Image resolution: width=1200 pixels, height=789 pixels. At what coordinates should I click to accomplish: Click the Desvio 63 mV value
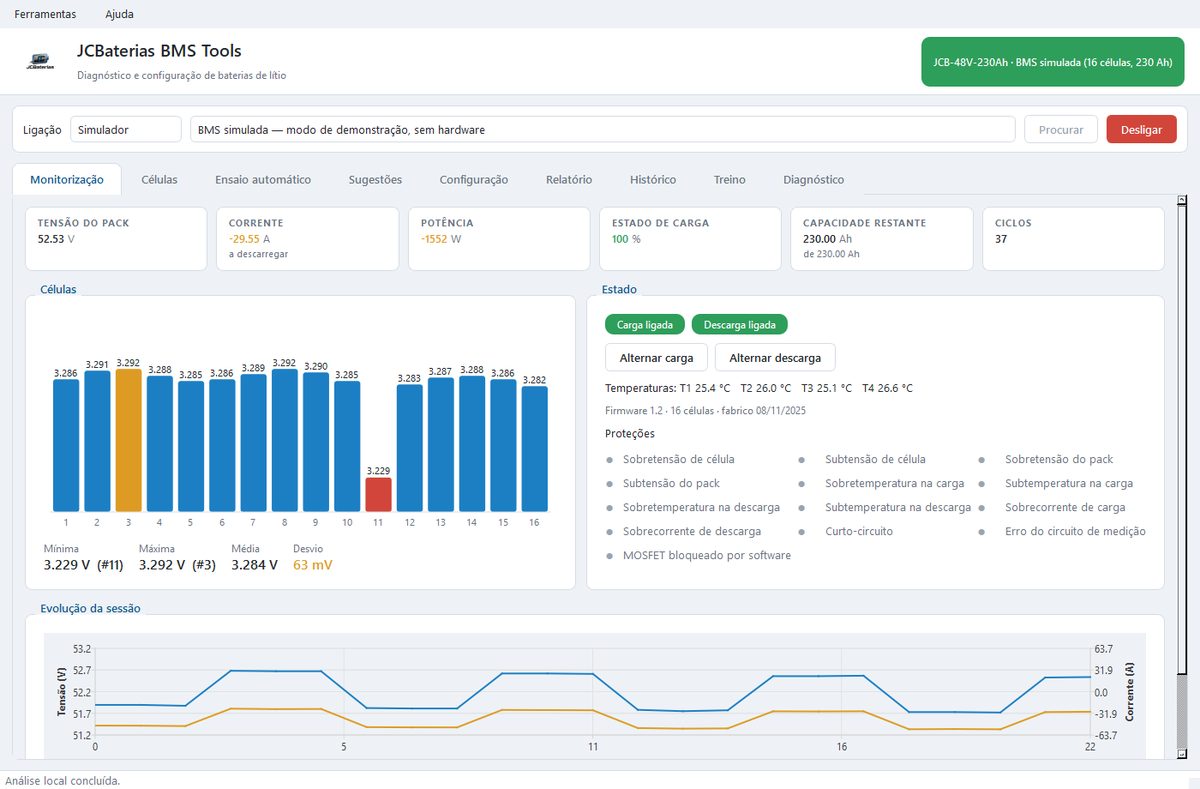312,565
